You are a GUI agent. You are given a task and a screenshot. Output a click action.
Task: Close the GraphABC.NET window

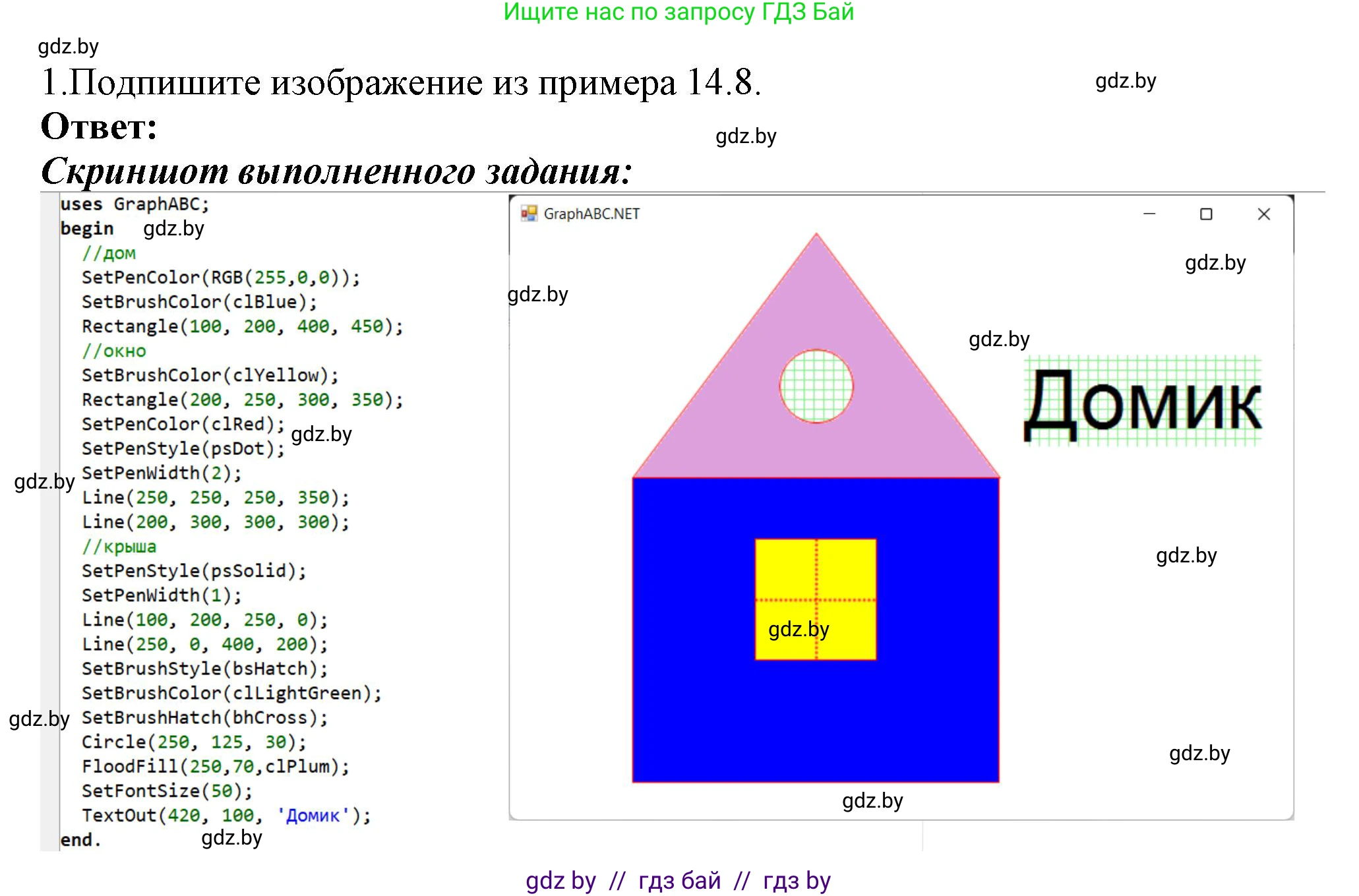[1263, 214]
